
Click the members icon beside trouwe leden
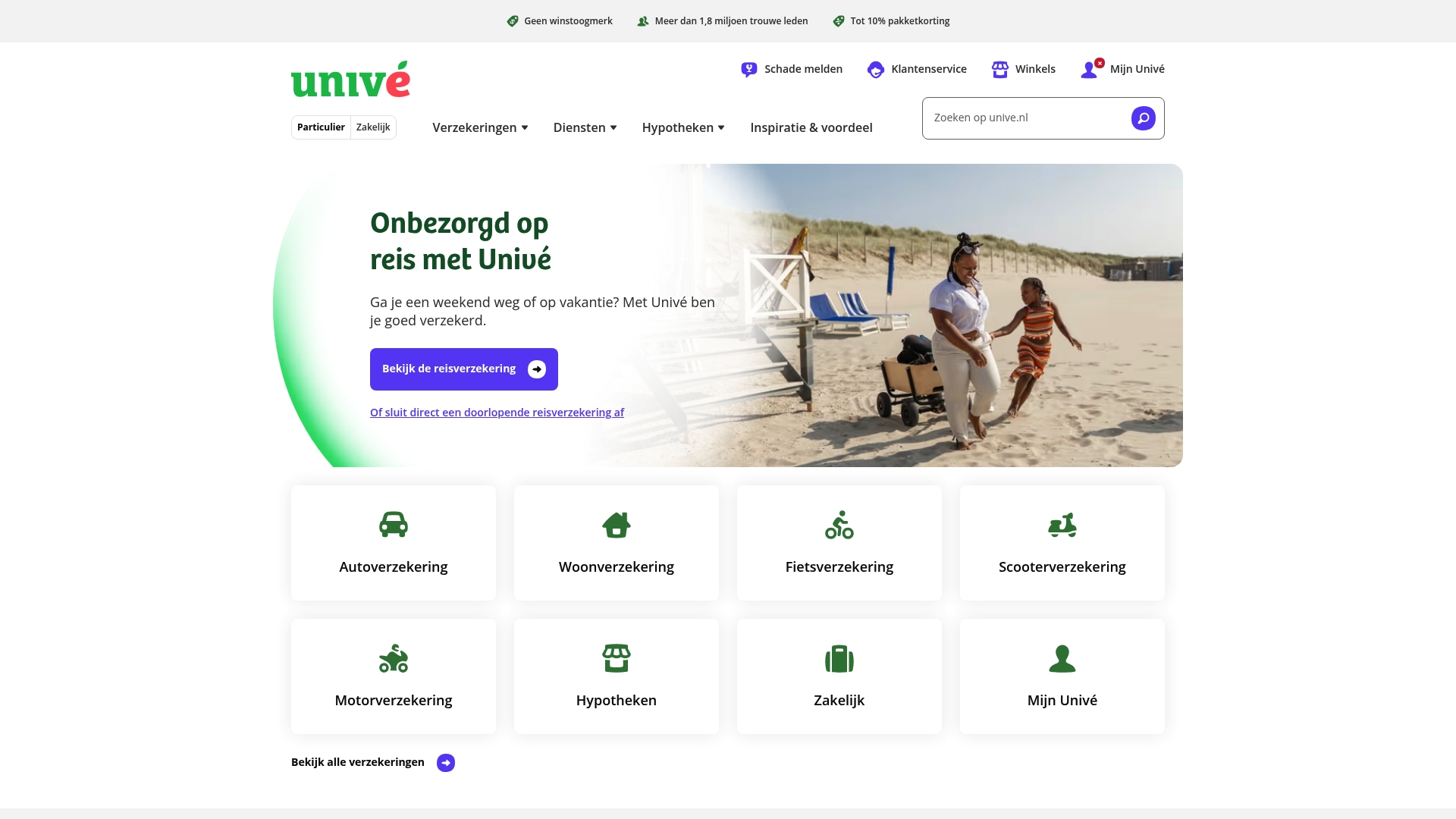(x=643, y=21)
